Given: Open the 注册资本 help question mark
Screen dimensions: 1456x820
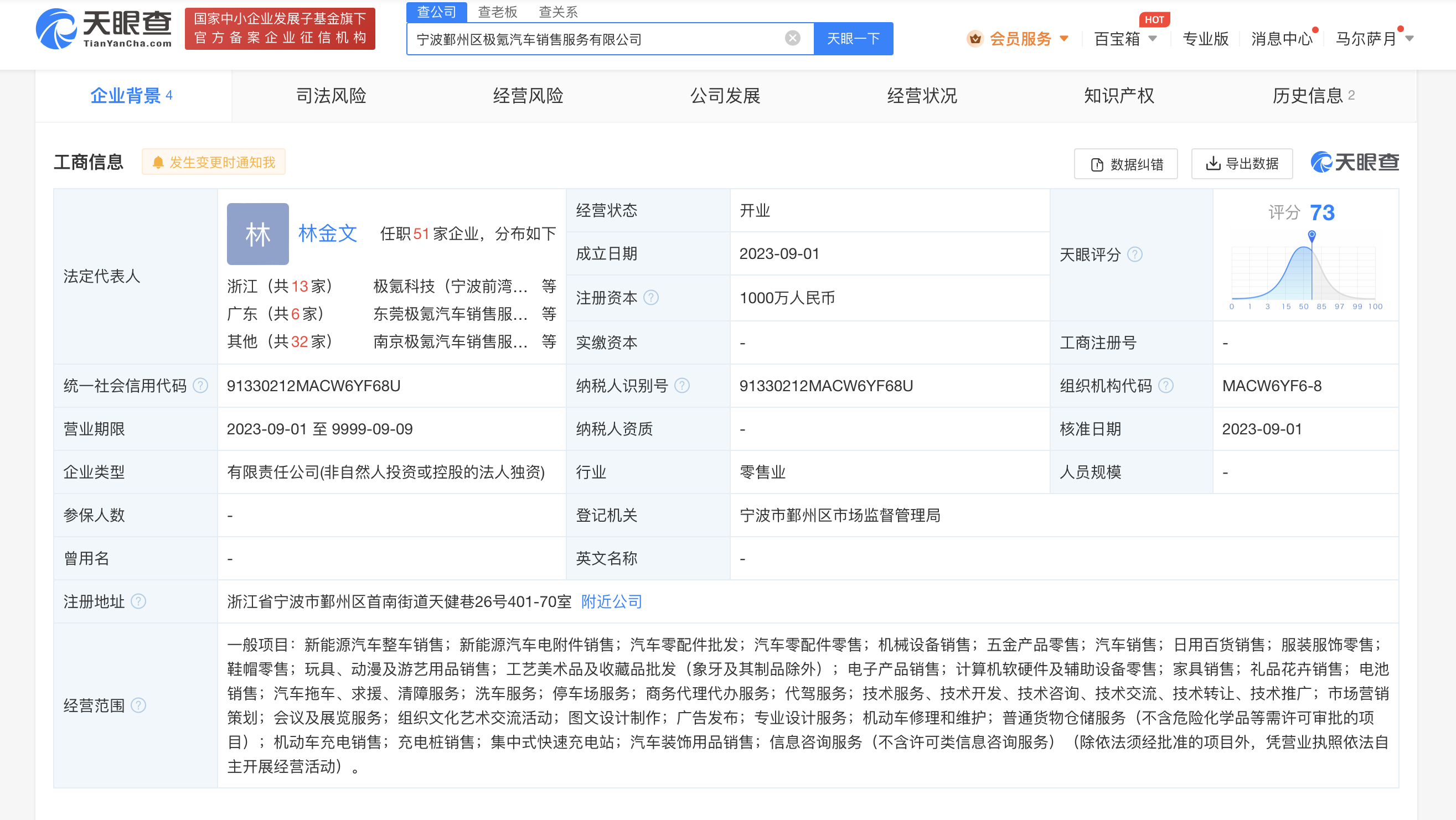Looking at the screenshot, I should point(651,298).
